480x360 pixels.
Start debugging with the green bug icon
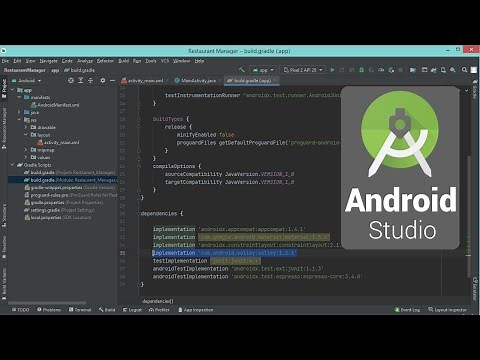tap(361, 70)
